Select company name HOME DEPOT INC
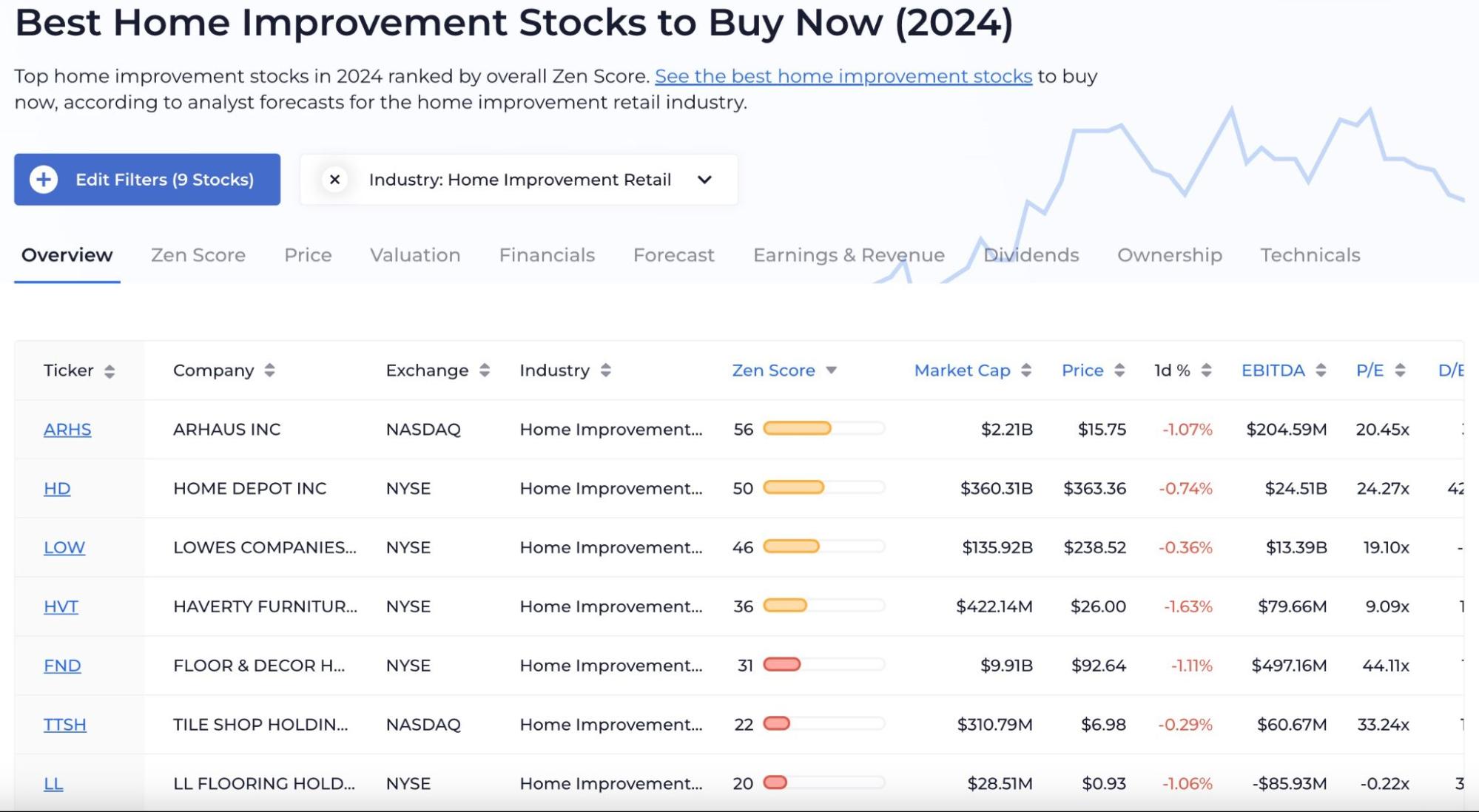Image resolution: width=1479 pixels, height=812 pixels. [250, 489]
